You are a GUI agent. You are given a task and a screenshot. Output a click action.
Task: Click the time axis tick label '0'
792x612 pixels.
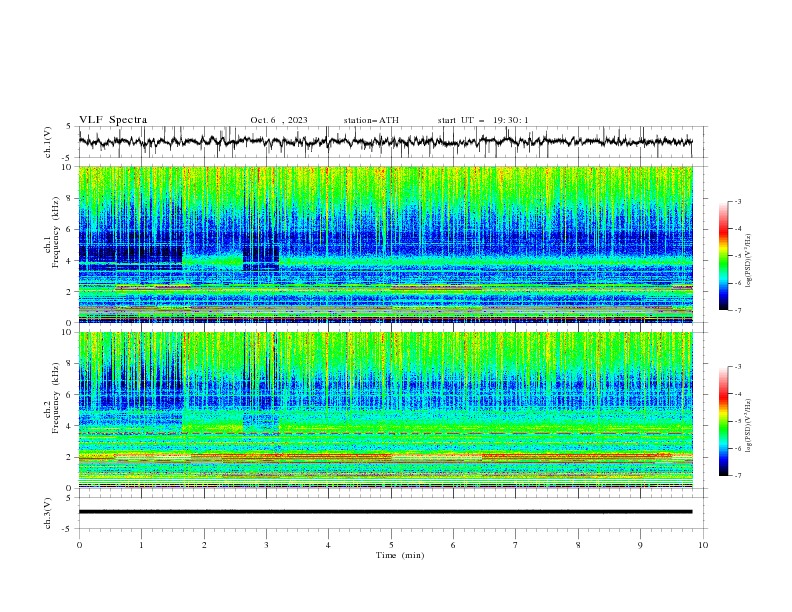[79, 545]
